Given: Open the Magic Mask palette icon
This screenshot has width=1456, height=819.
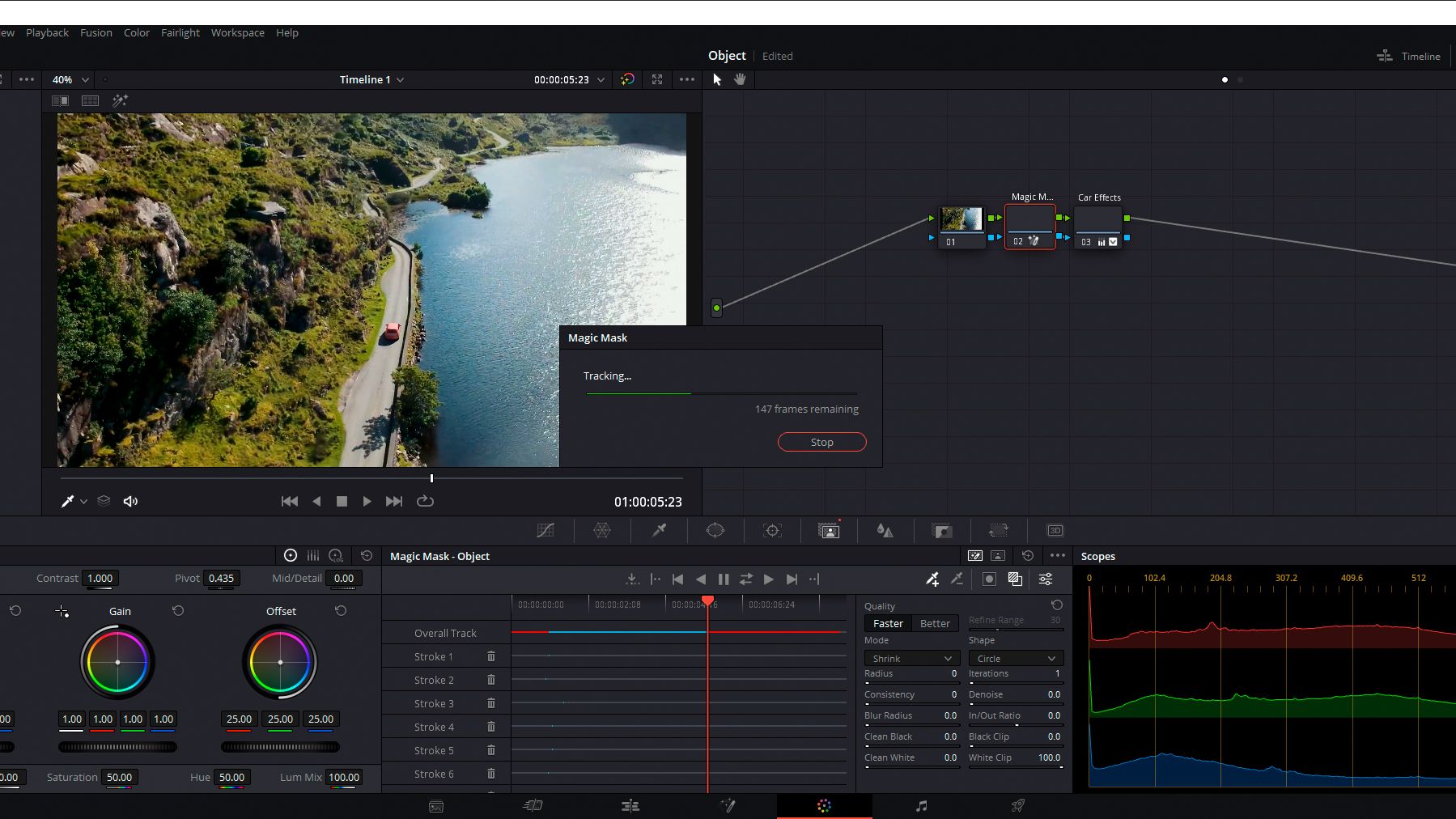Looking at the screenshot, I should point(829,531).
